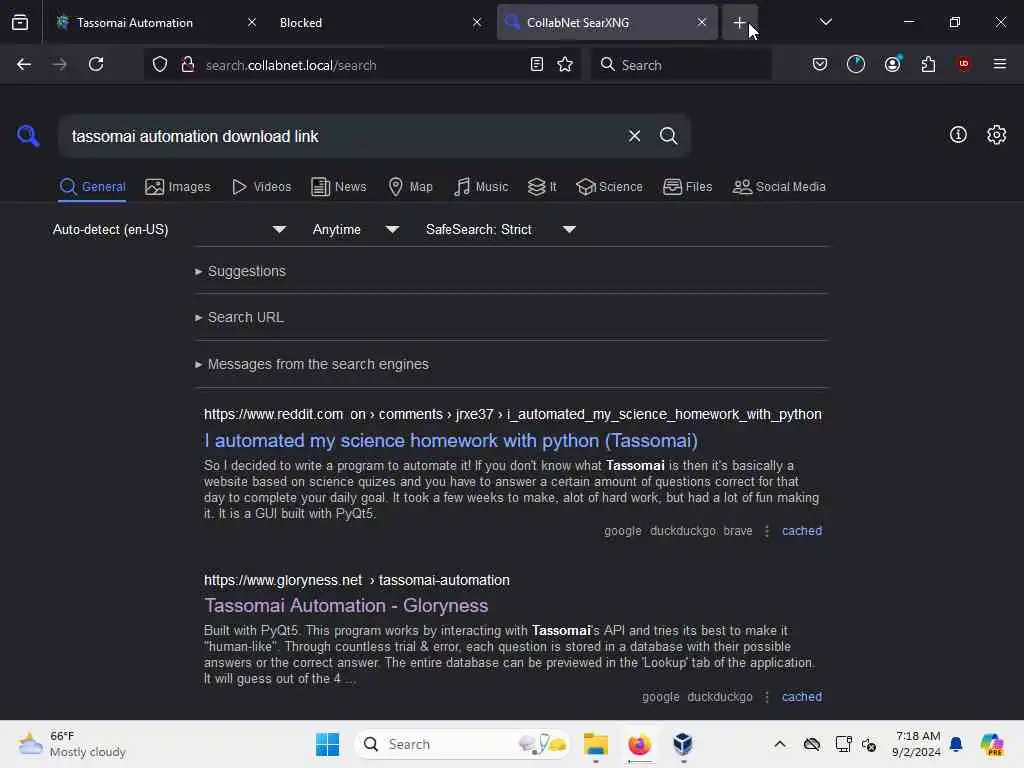Clear the search query with X

[634, 136]
